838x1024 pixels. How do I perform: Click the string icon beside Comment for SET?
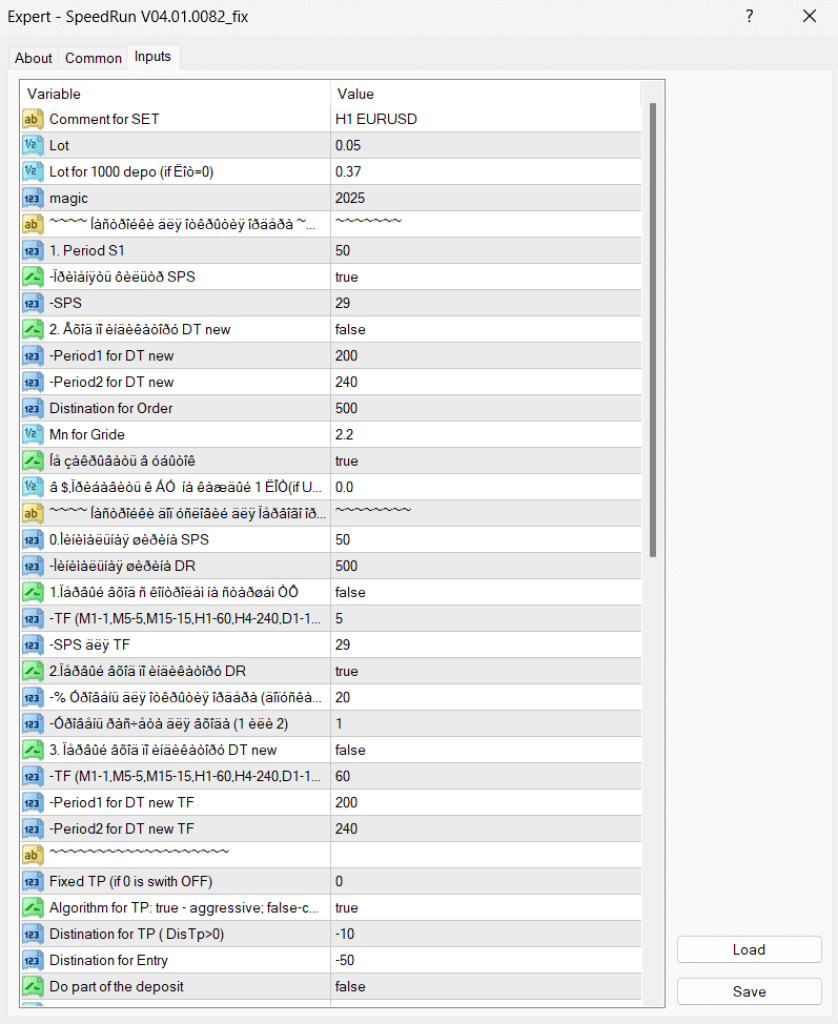[32, 120]
